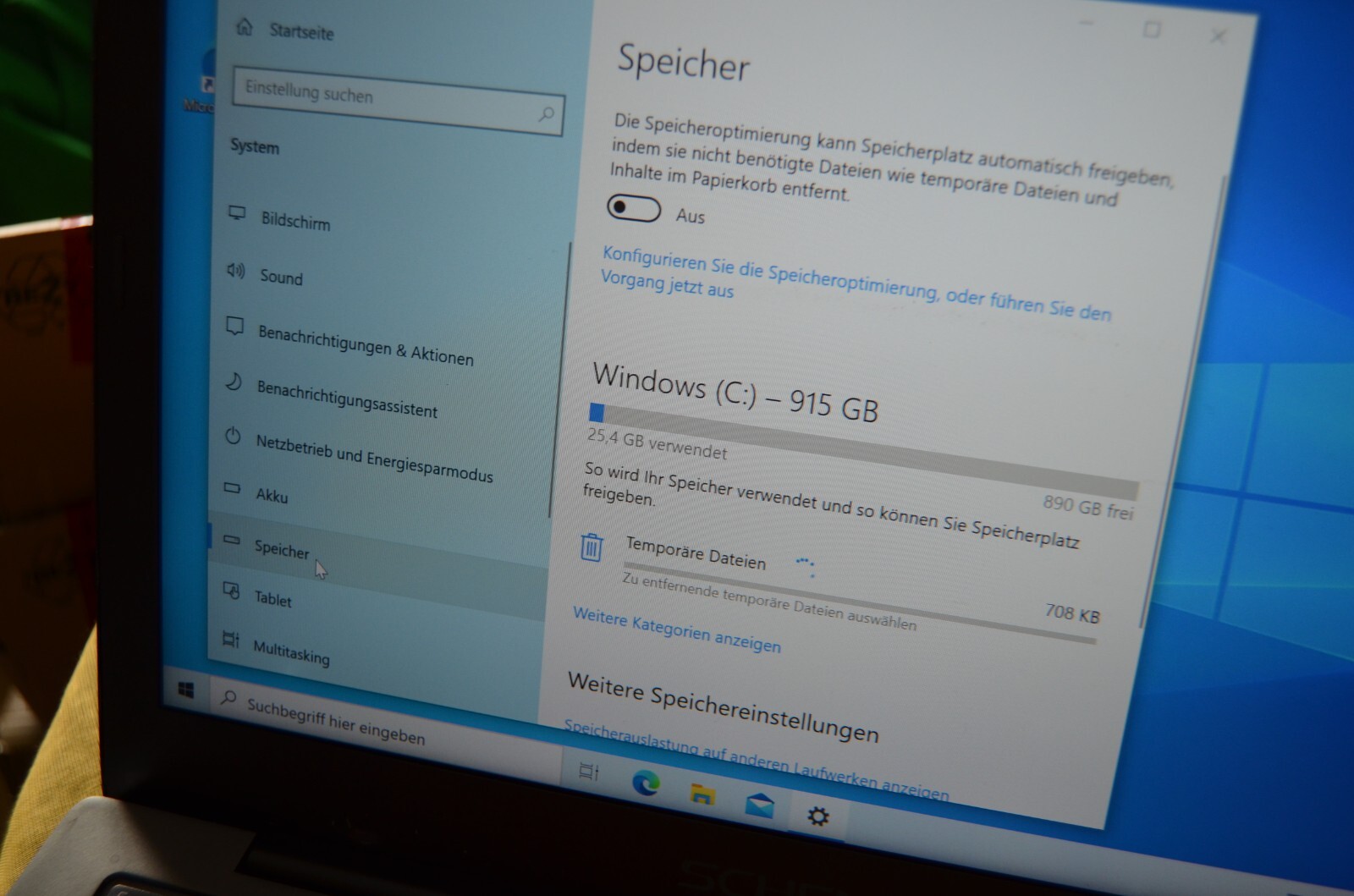
Task: Click the search magnifier in Einstellung suchen
Action: [546, 113]
